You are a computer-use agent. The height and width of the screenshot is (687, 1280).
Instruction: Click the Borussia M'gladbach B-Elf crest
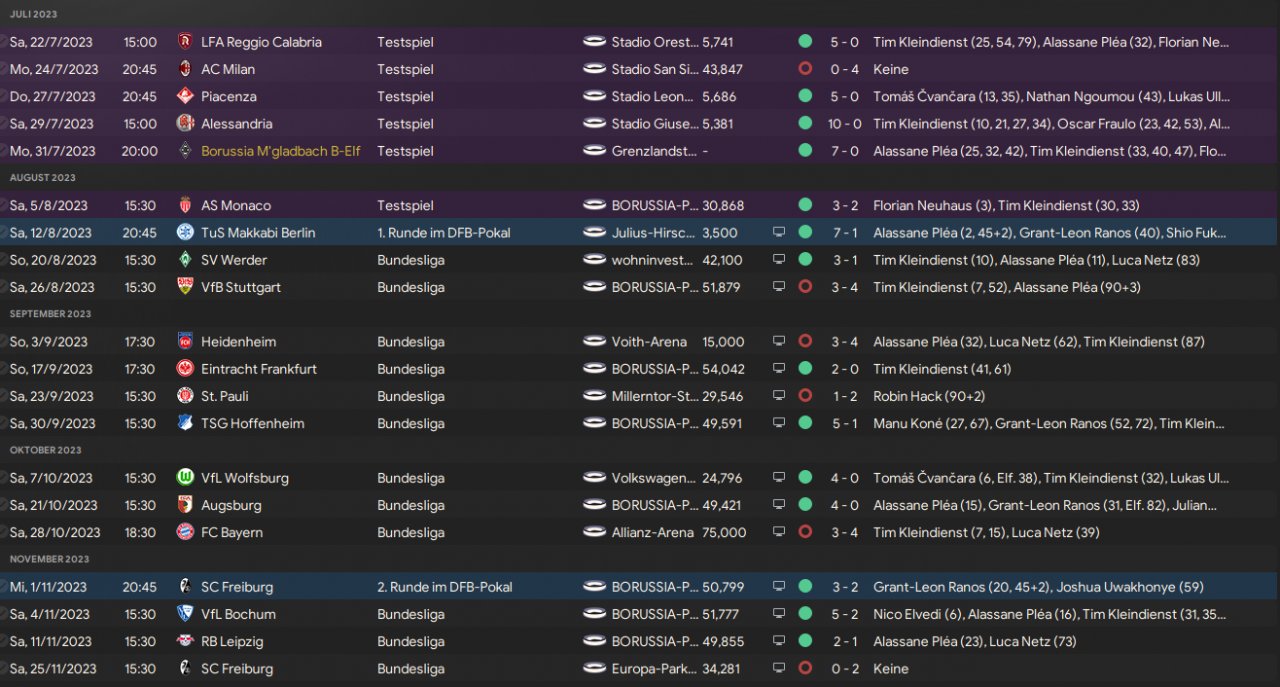[x=184, y=151]
